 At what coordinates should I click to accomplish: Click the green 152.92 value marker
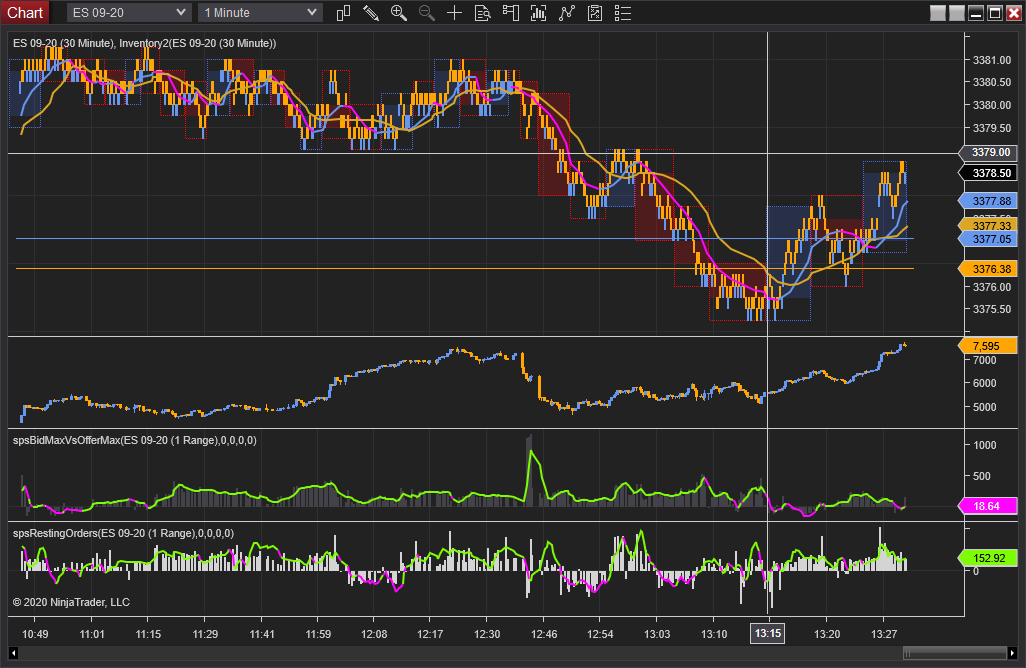[988, 558]
